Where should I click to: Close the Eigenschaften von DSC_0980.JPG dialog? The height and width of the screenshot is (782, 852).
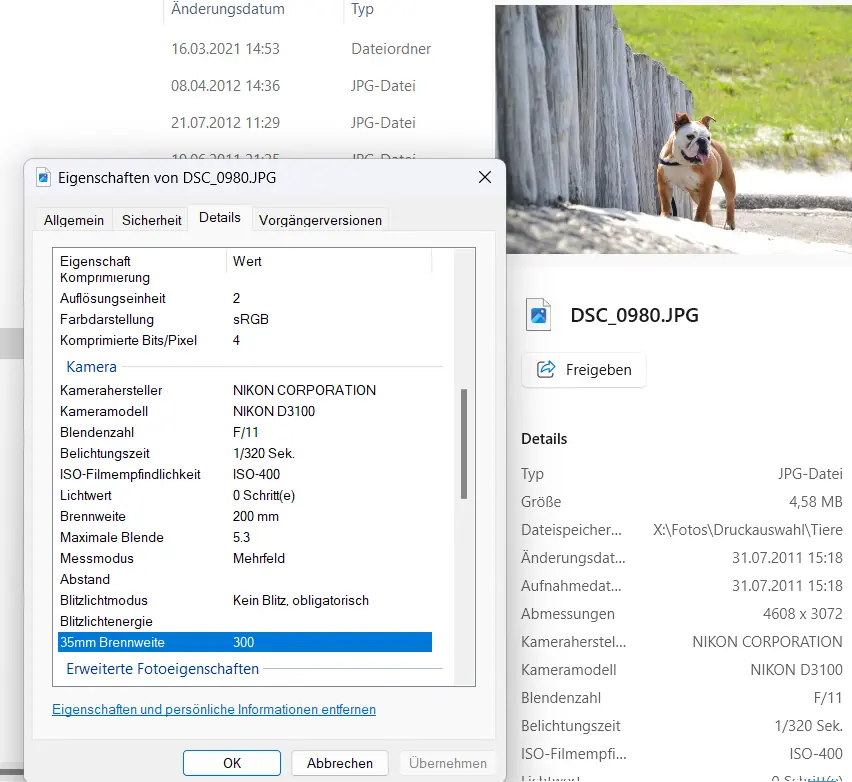pos(485,178)
